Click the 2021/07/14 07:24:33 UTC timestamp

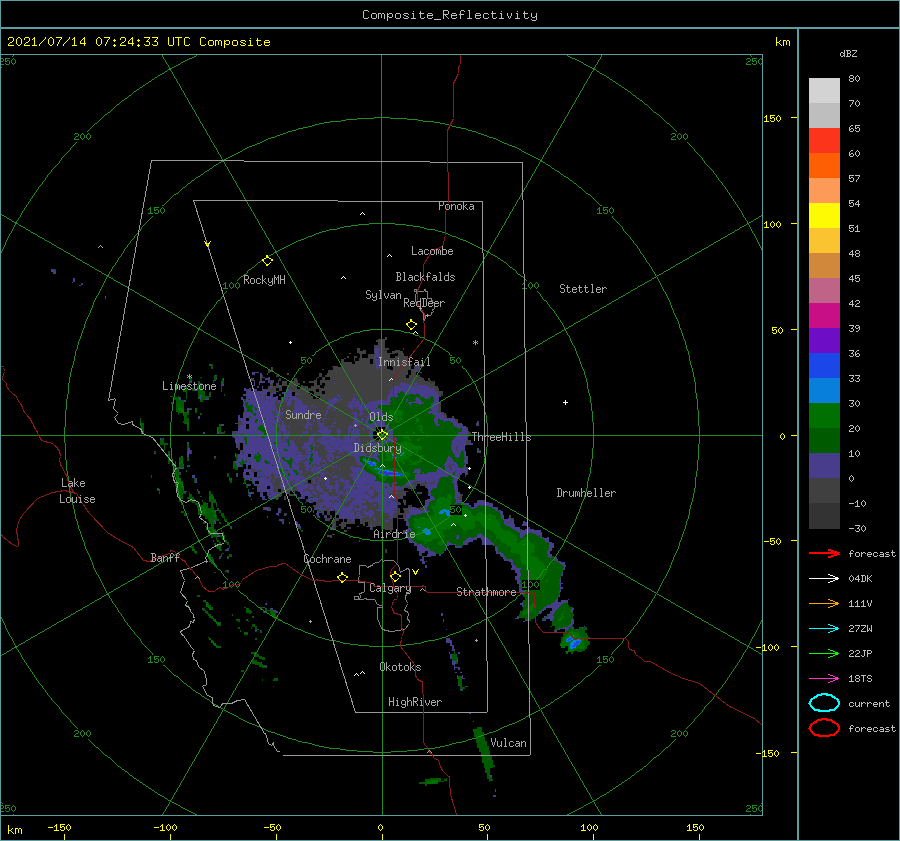138,42
